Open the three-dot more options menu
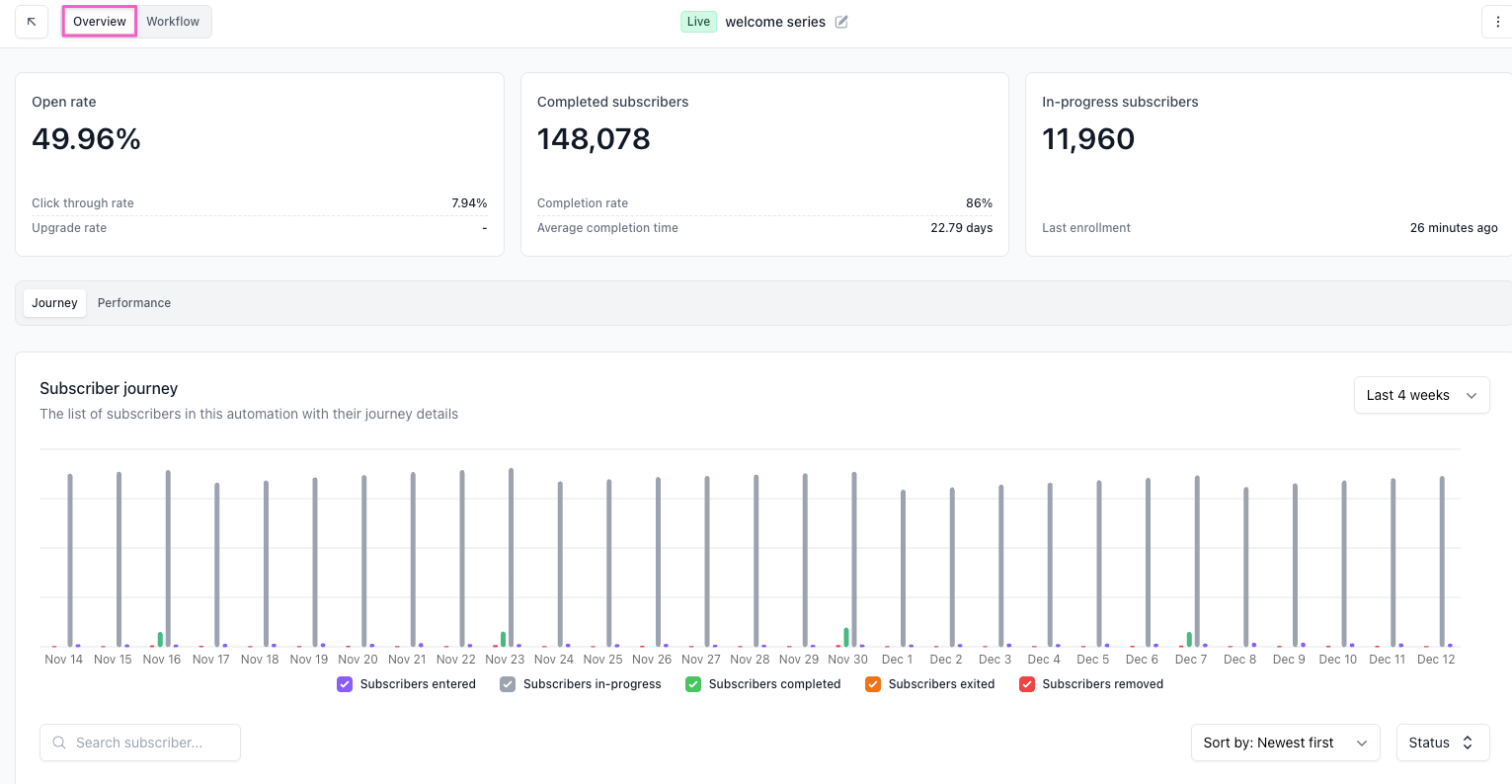1512x784 pixels. [x=1497, y=22]
